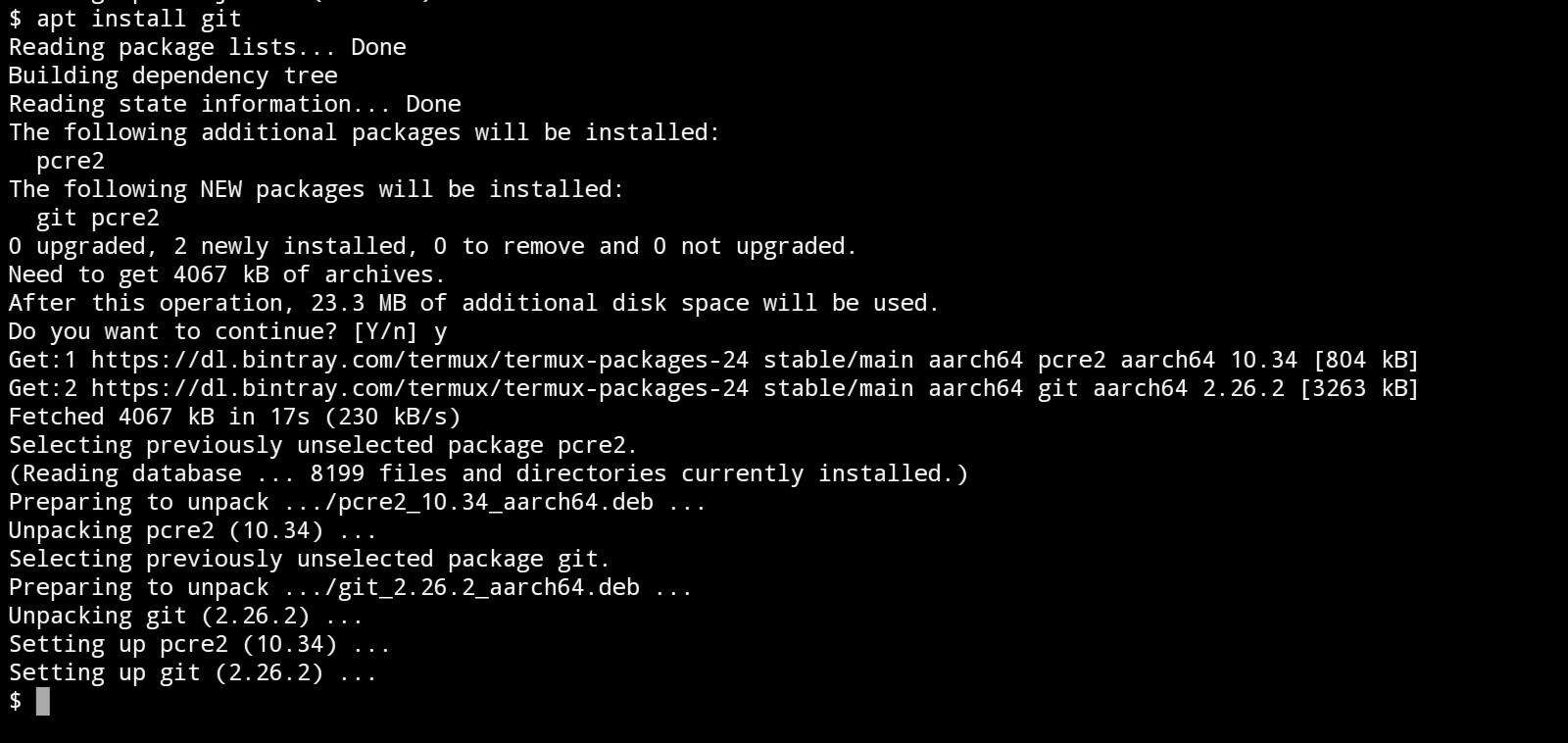The height and width of the screenshot is (743, 1568).
Task: Click the 'Reading package lists... Done' line
Action: click(207, 47)
